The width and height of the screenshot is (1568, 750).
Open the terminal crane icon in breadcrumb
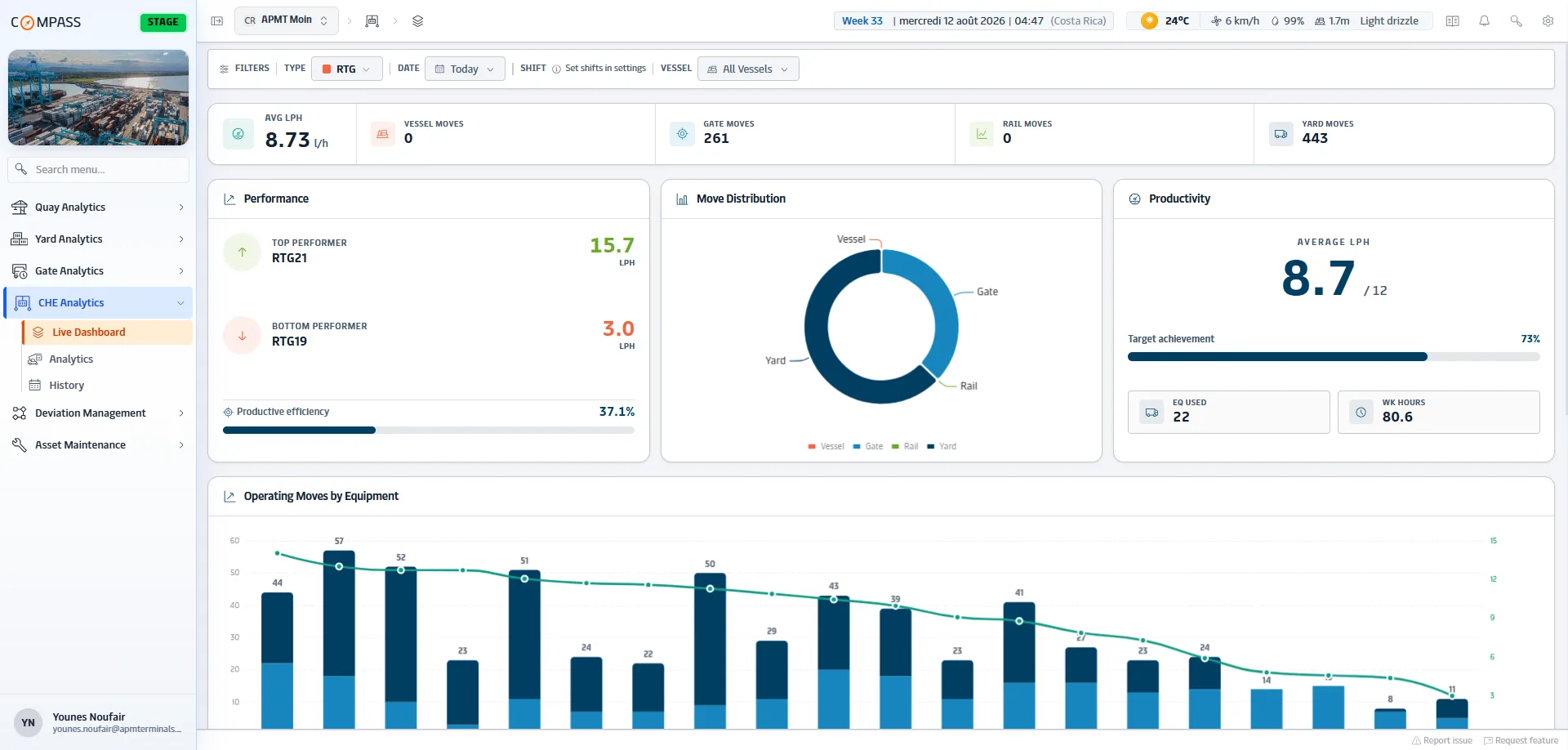(x=372, y=21)
